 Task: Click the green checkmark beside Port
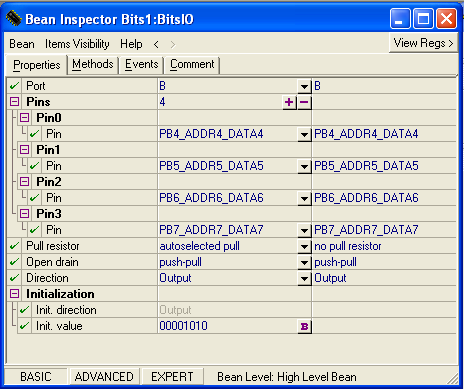click(x=14, y=86)
